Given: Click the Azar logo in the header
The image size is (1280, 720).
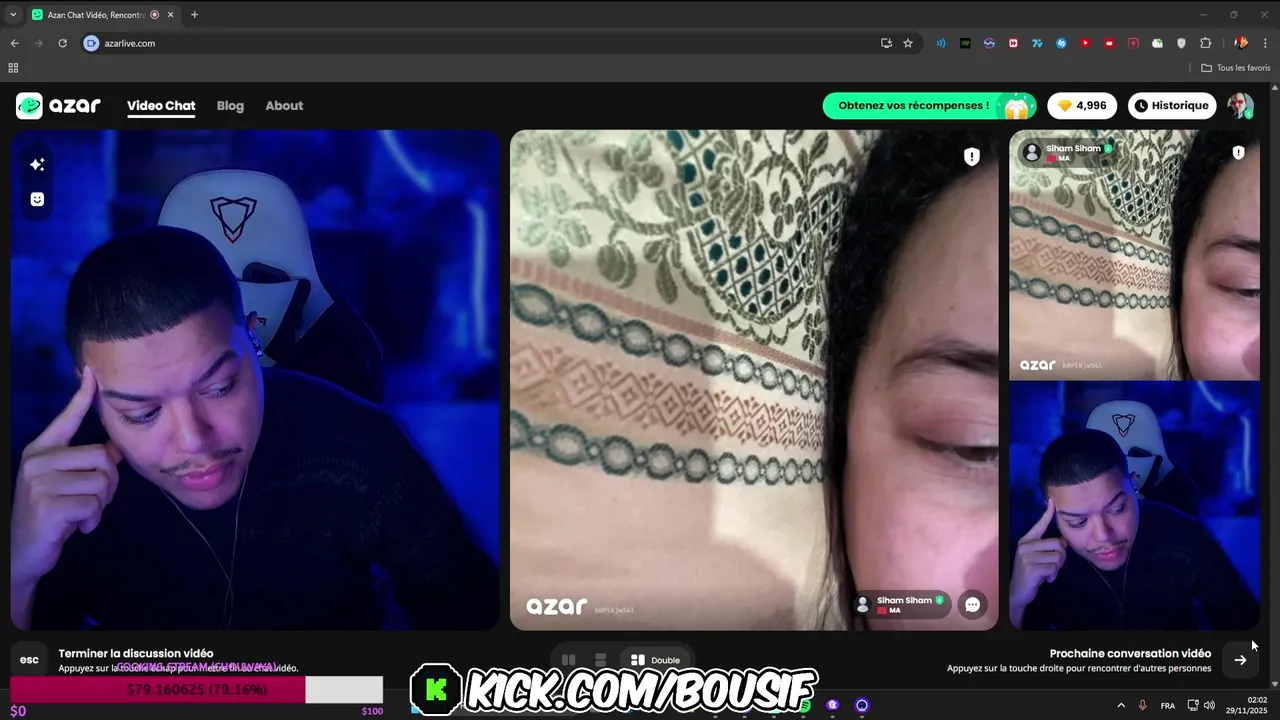Looking at the screenshot, I should (x=58, y=105).
